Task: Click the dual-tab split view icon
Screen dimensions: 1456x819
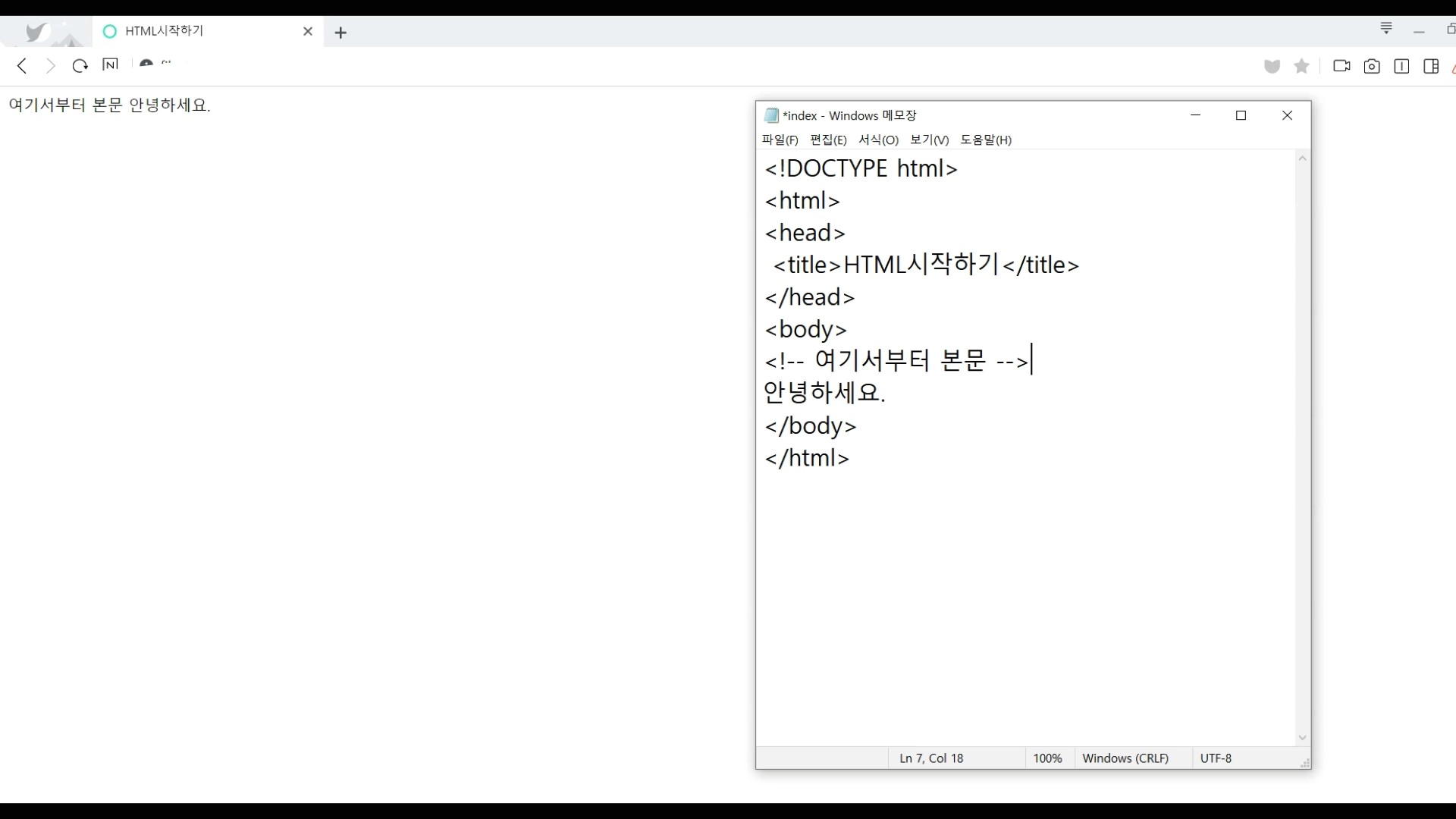Action: point(1401,67)
